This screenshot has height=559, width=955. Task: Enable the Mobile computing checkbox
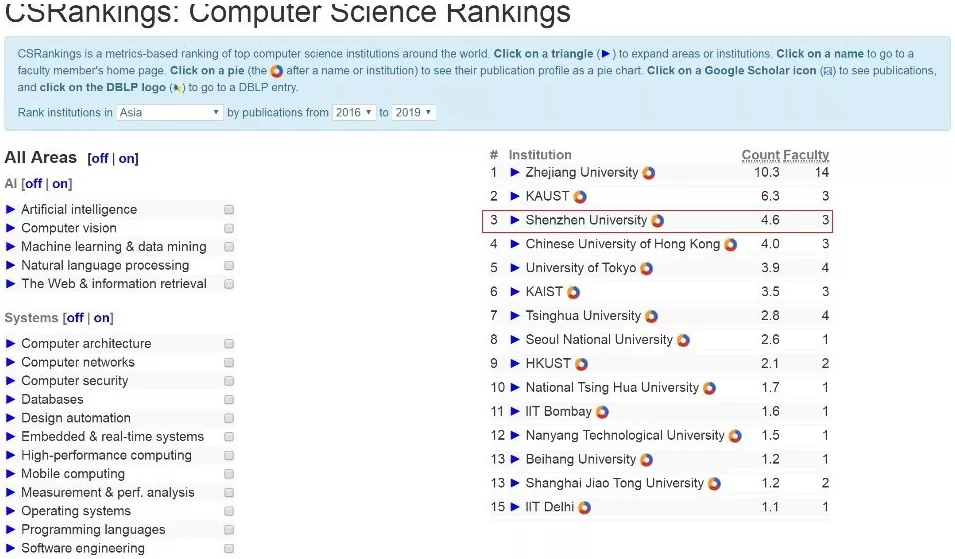(x=229, y=474)
